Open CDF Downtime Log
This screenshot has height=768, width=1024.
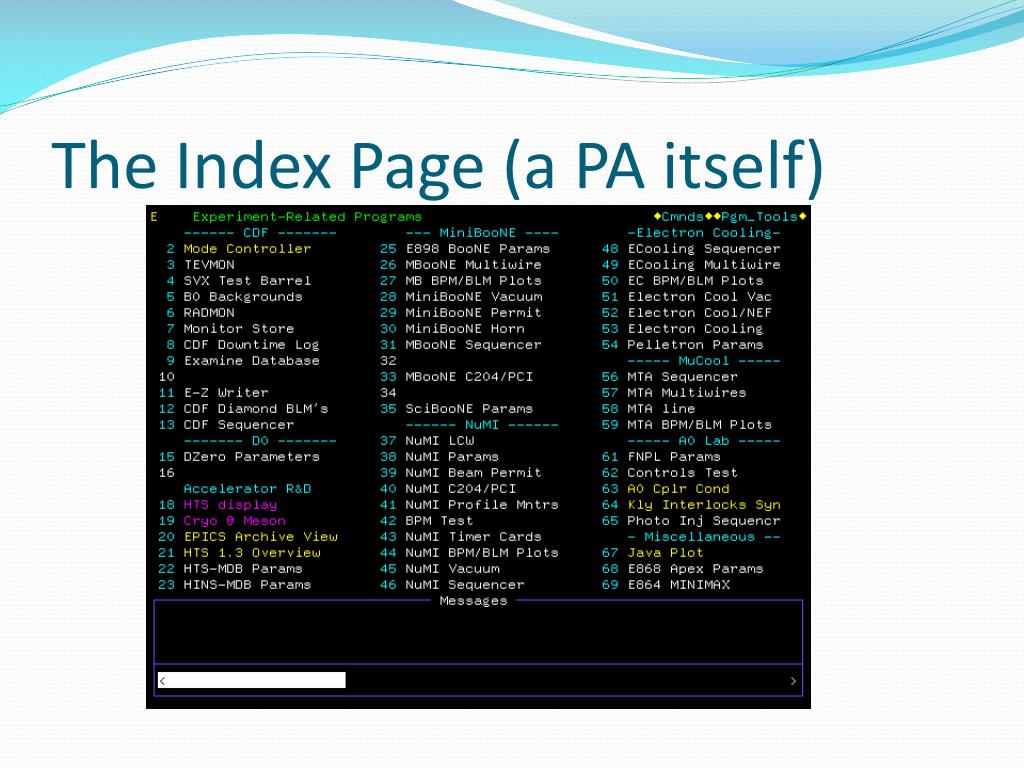(x=251, y=344)
